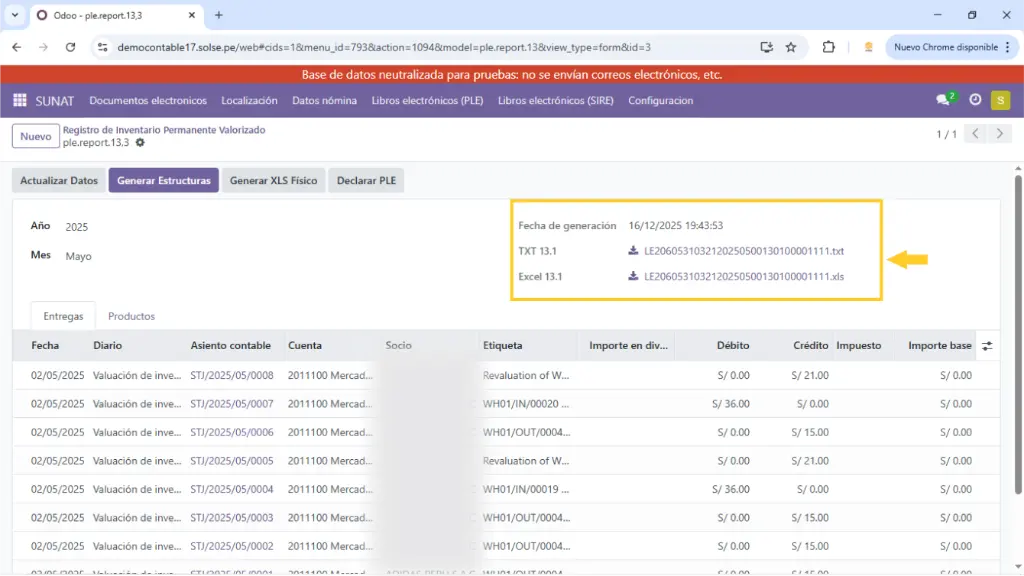The height and width of the screenshot is (576, 1024).
Task: Go to the next record arrow
Action: pos(999,134)
